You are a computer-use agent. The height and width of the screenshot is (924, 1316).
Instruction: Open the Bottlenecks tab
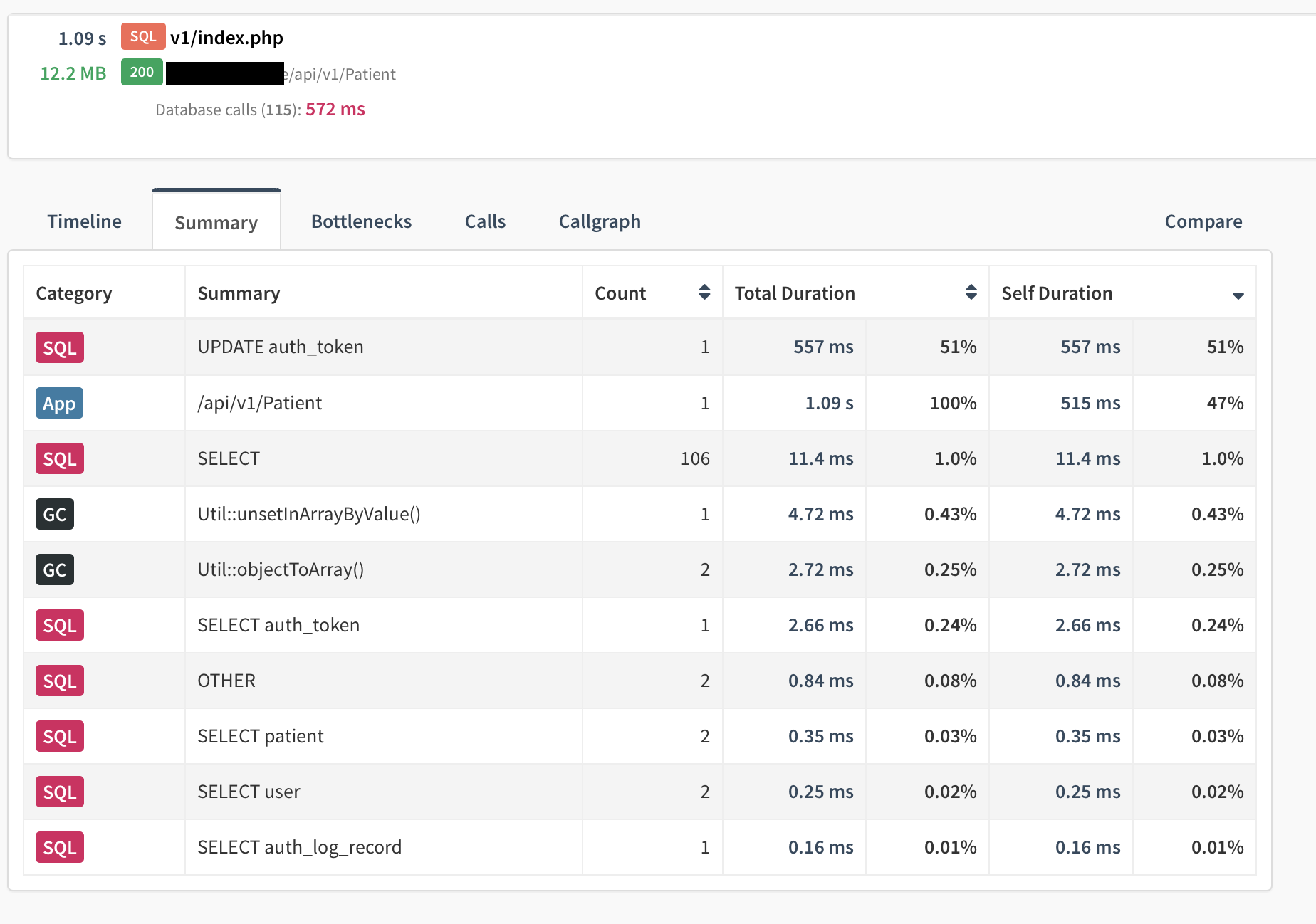point(361,221)
